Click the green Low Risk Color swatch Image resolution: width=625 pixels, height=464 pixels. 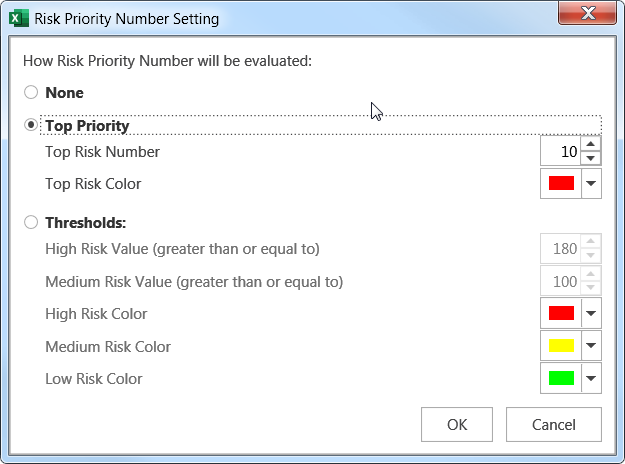[561, 379]
